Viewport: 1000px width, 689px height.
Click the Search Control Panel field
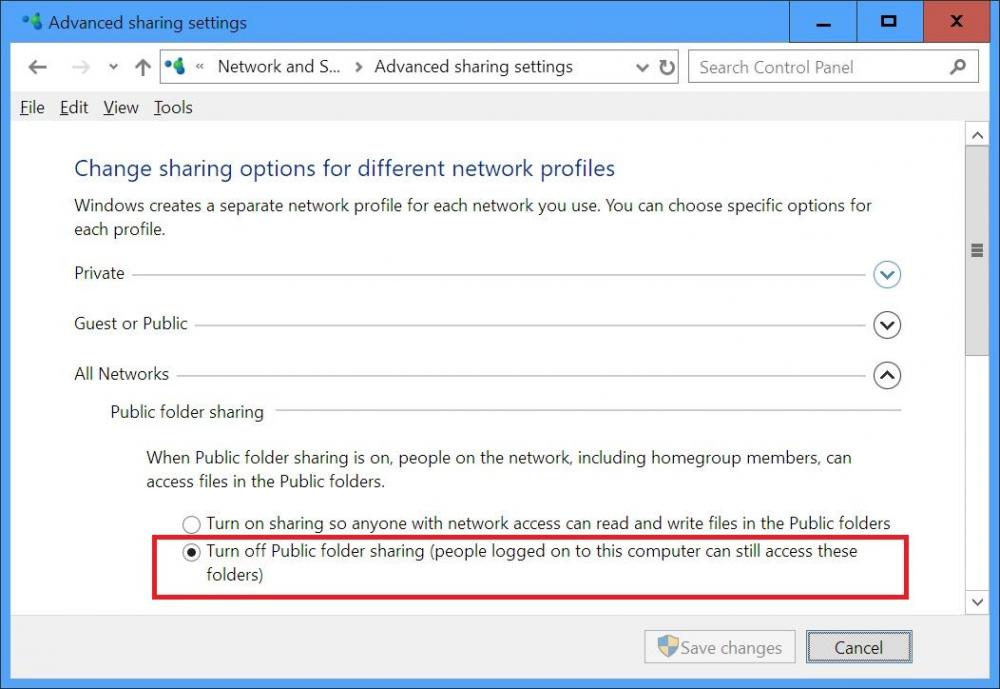click(833, 67)
